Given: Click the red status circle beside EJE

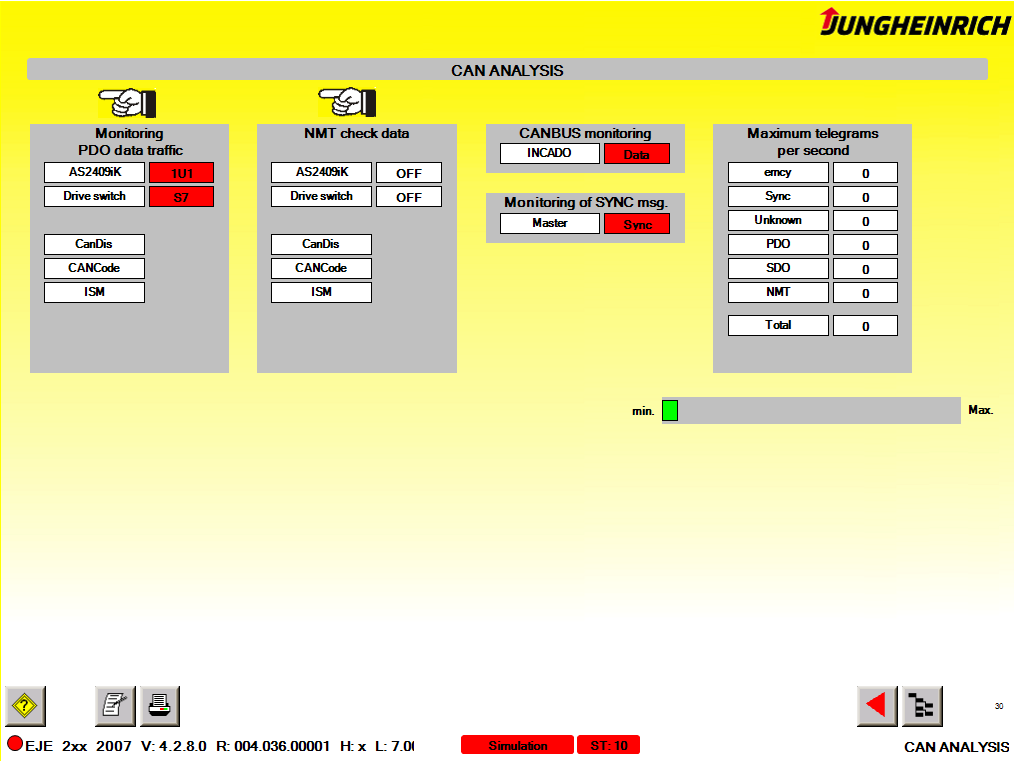Looking at the screenshot, I should point(15,744).
